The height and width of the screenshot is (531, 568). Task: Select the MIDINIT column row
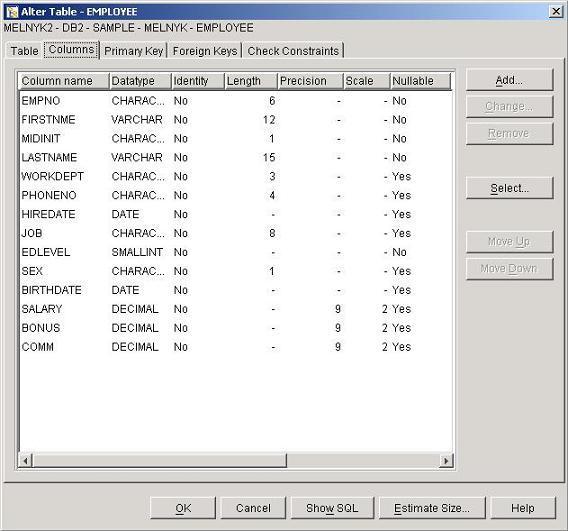click(x=235, y=138)
